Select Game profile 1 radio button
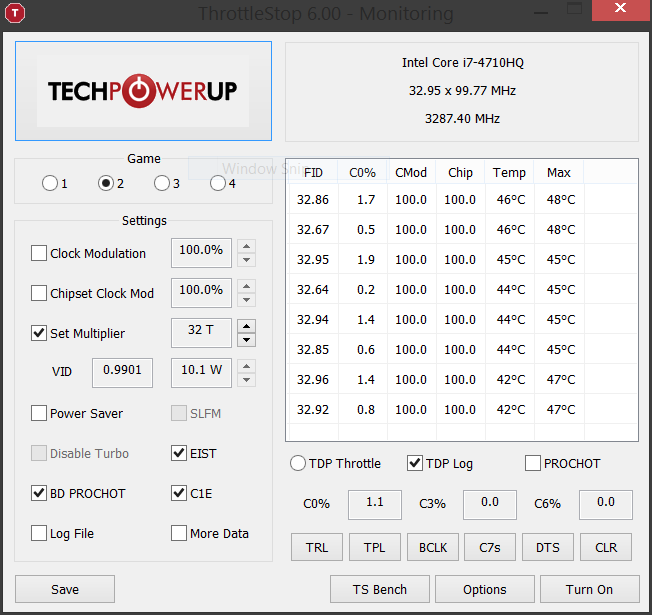 tap(50, 183)
